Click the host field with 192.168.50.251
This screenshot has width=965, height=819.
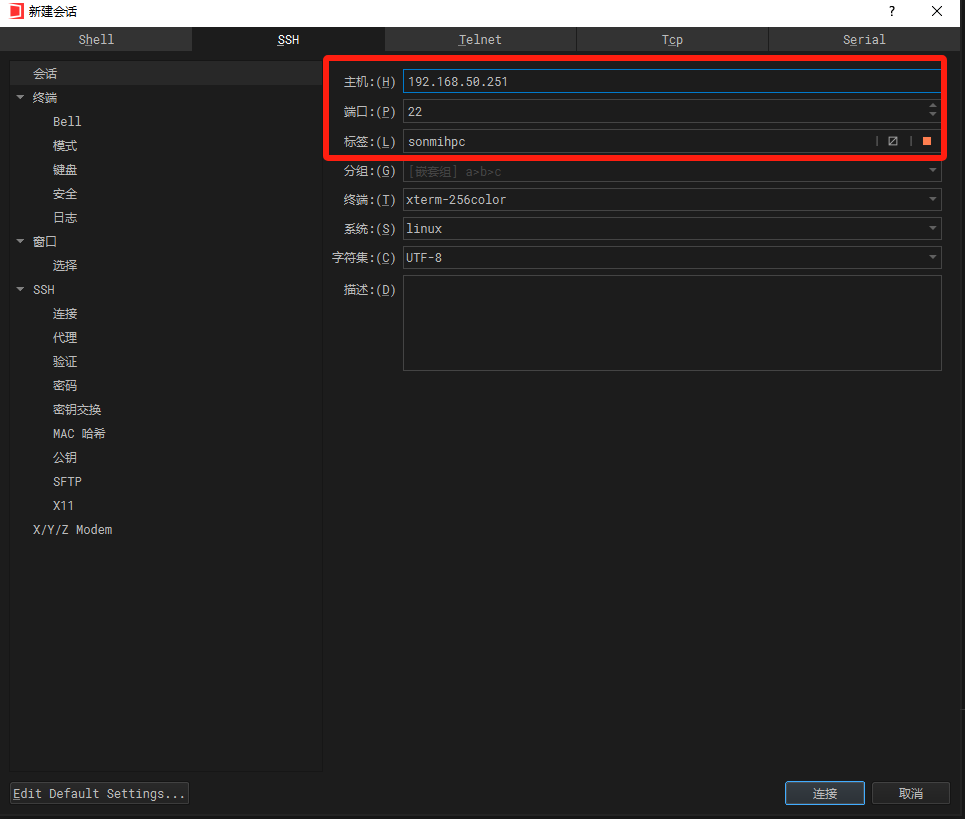click(x=670, y=82)
